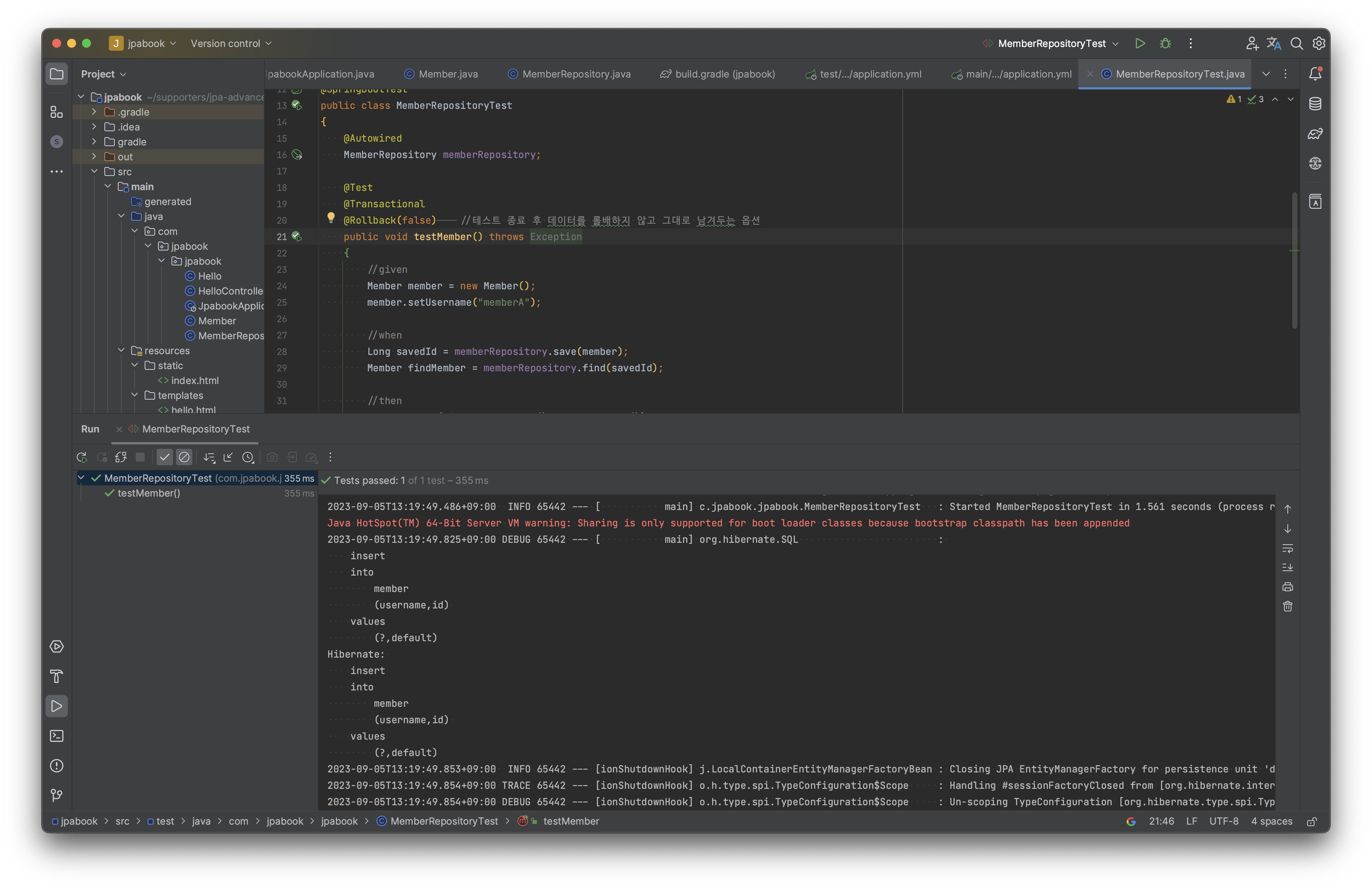Show Notifications bell panel

1315,74
